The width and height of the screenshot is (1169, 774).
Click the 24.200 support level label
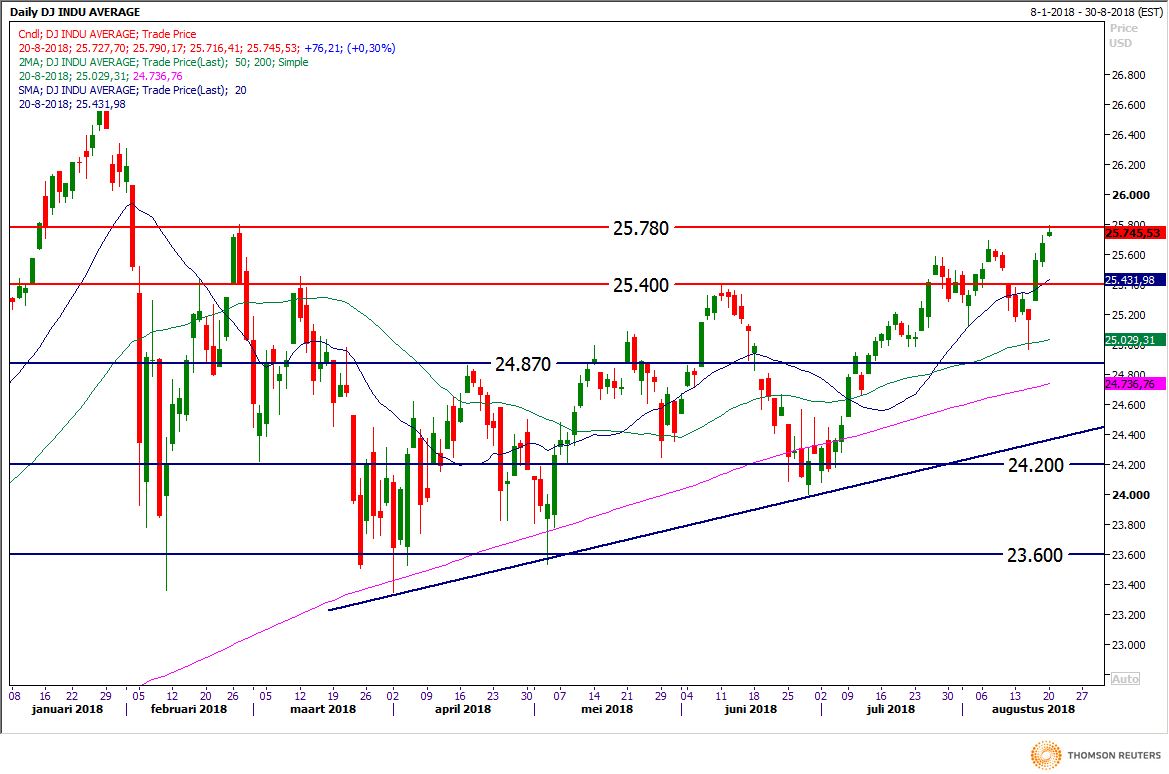click(1034, 465)
